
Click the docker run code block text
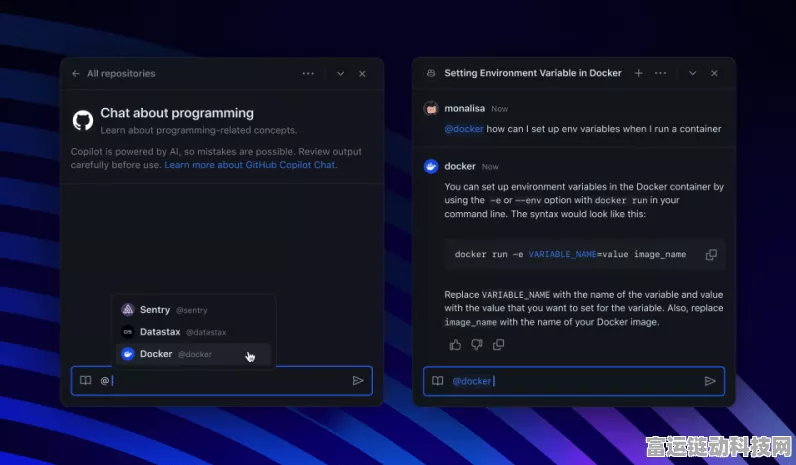(570, 254)
